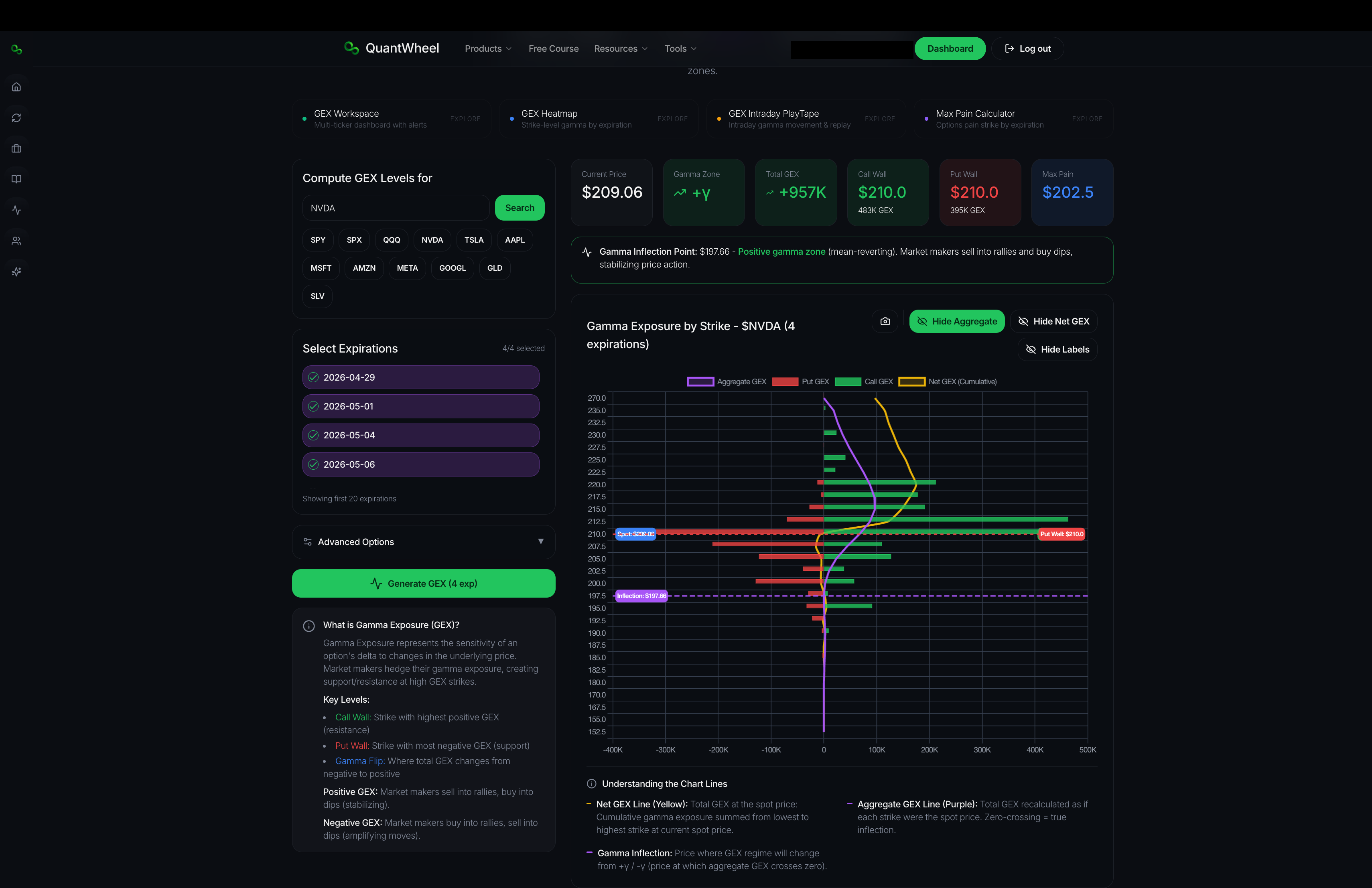Click the QuantWheel header logo
Image resolution: width=1372 pixels, height=888 pixels.
(x=392, y=48)
